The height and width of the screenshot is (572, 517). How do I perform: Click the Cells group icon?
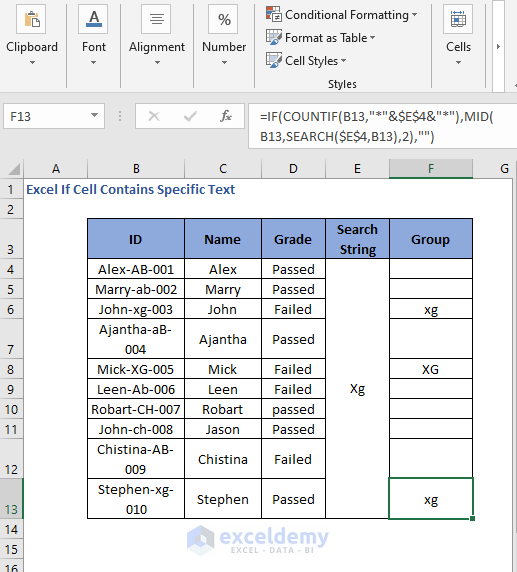pos(458,19)
